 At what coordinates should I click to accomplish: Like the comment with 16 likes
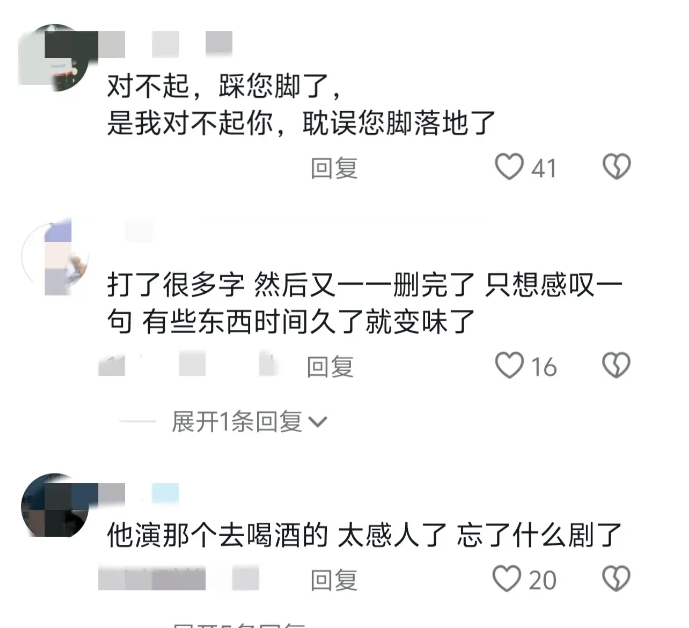click(509, 365)
